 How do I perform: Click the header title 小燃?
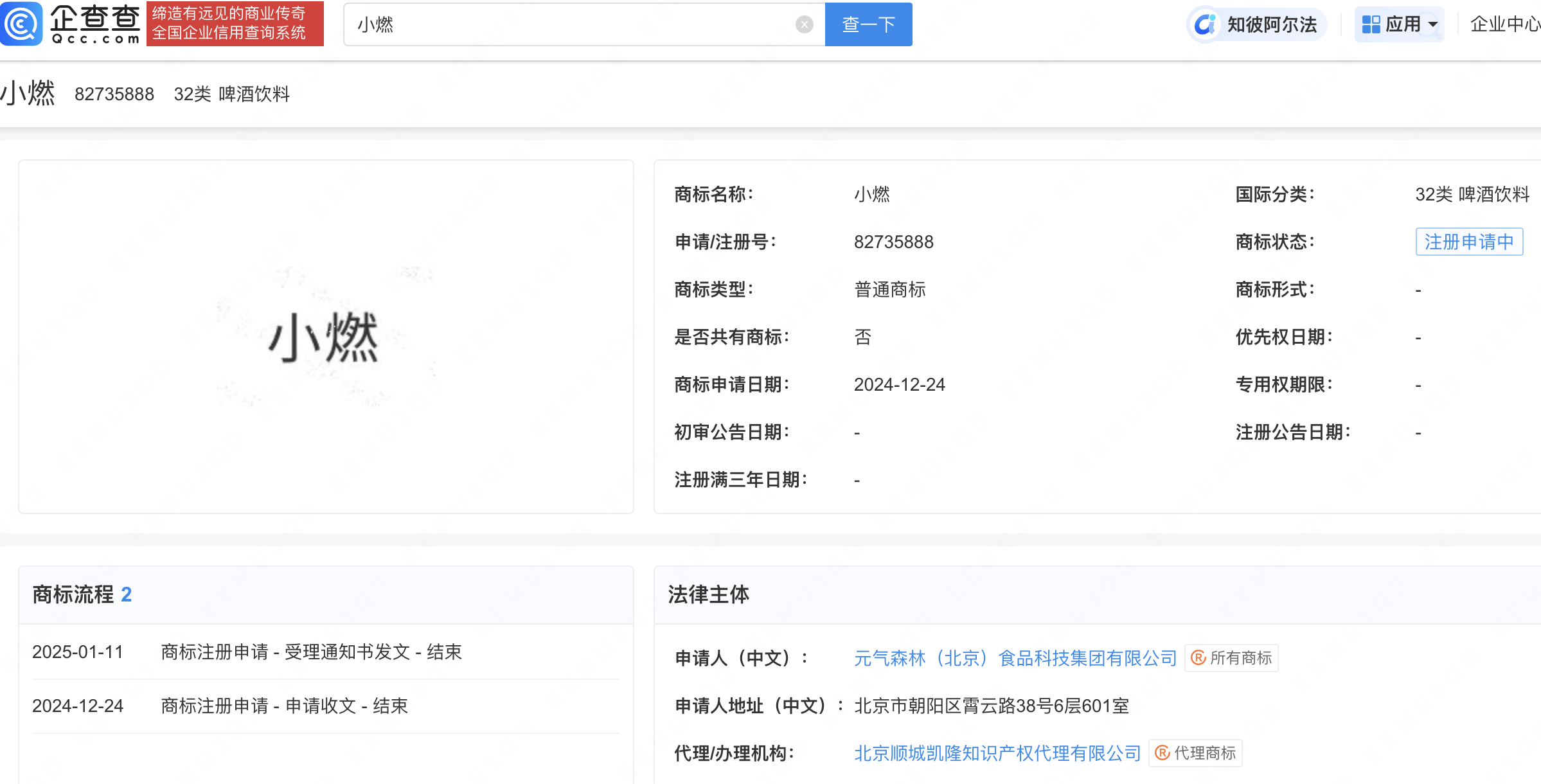(28, 94)
